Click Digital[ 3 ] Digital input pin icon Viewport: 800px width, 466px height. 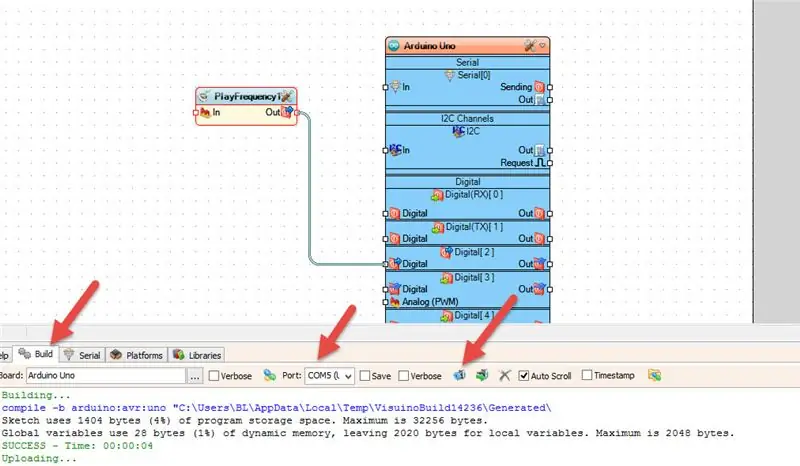click(x=395, y=289)
